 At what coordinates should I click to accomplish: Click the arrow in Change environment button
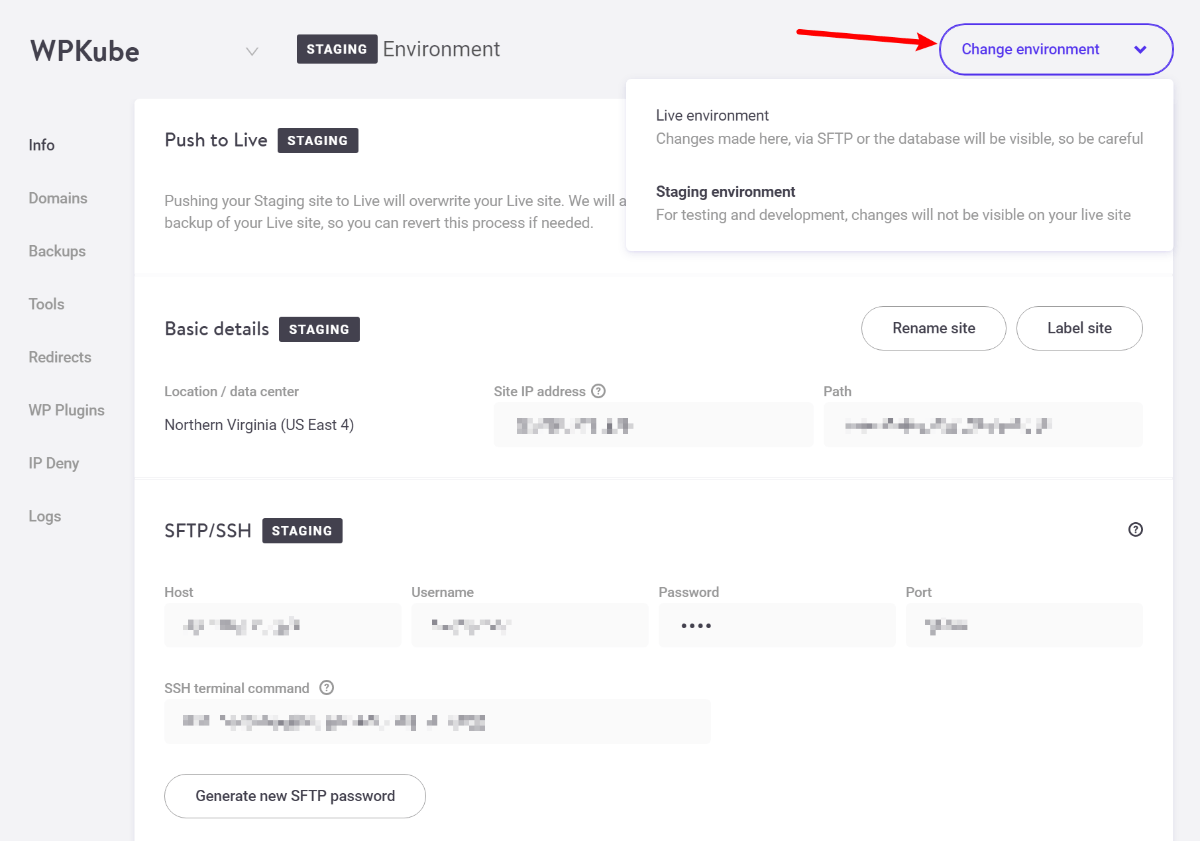click(1140, 50)
